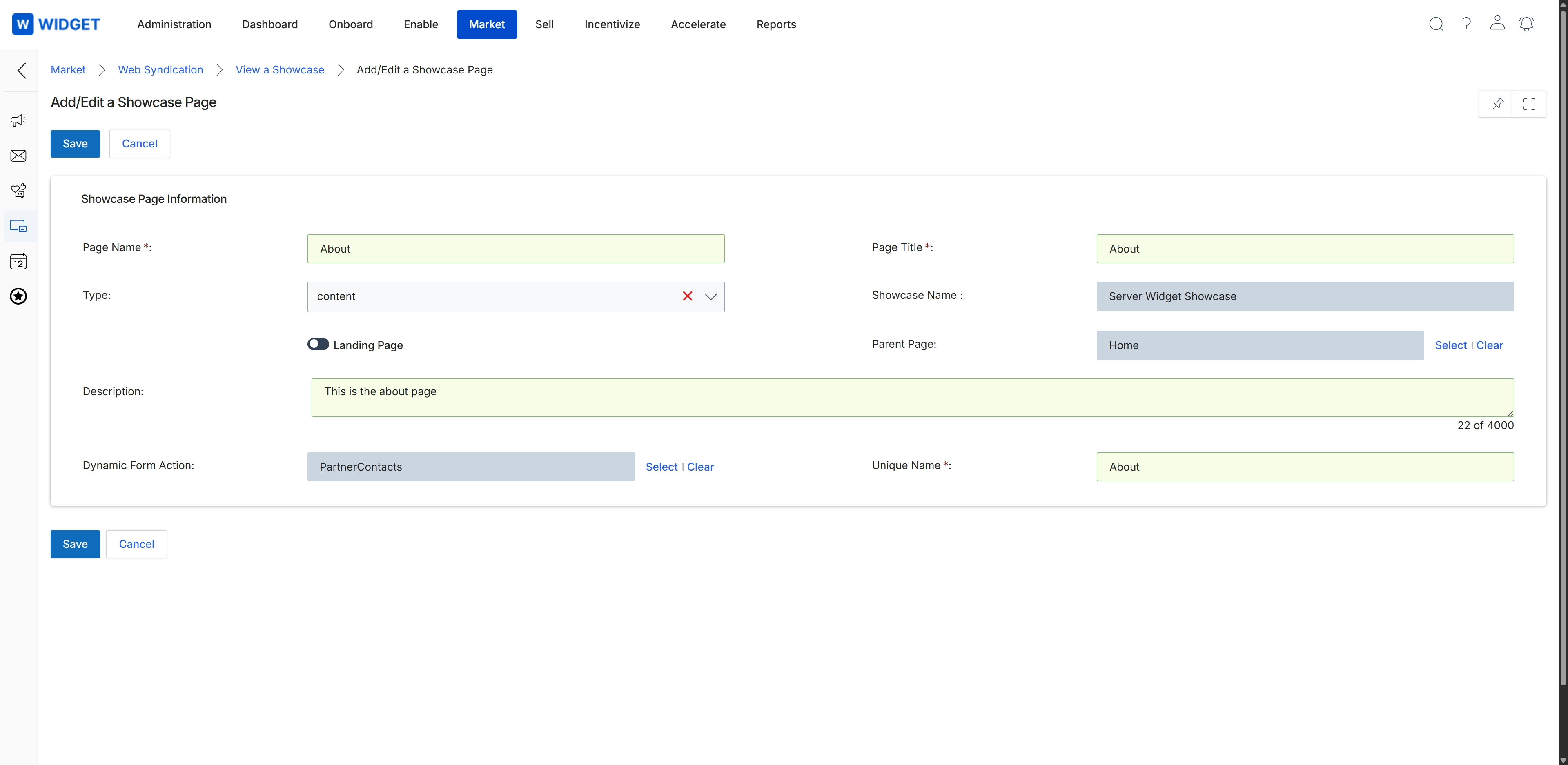
Task: Focus the Page Name input field
Action: tap(516, 249)
